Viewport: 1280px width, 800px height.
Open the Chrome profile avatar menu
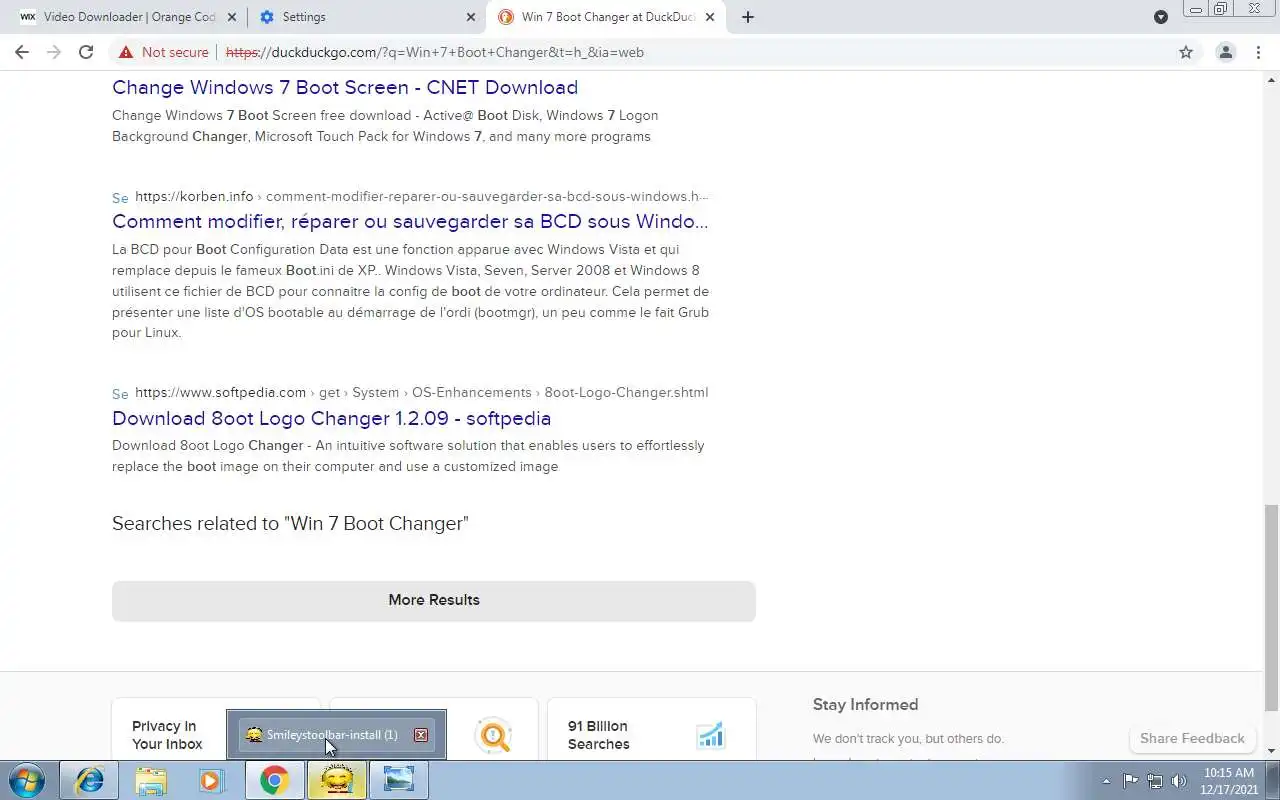point(1225,52)
